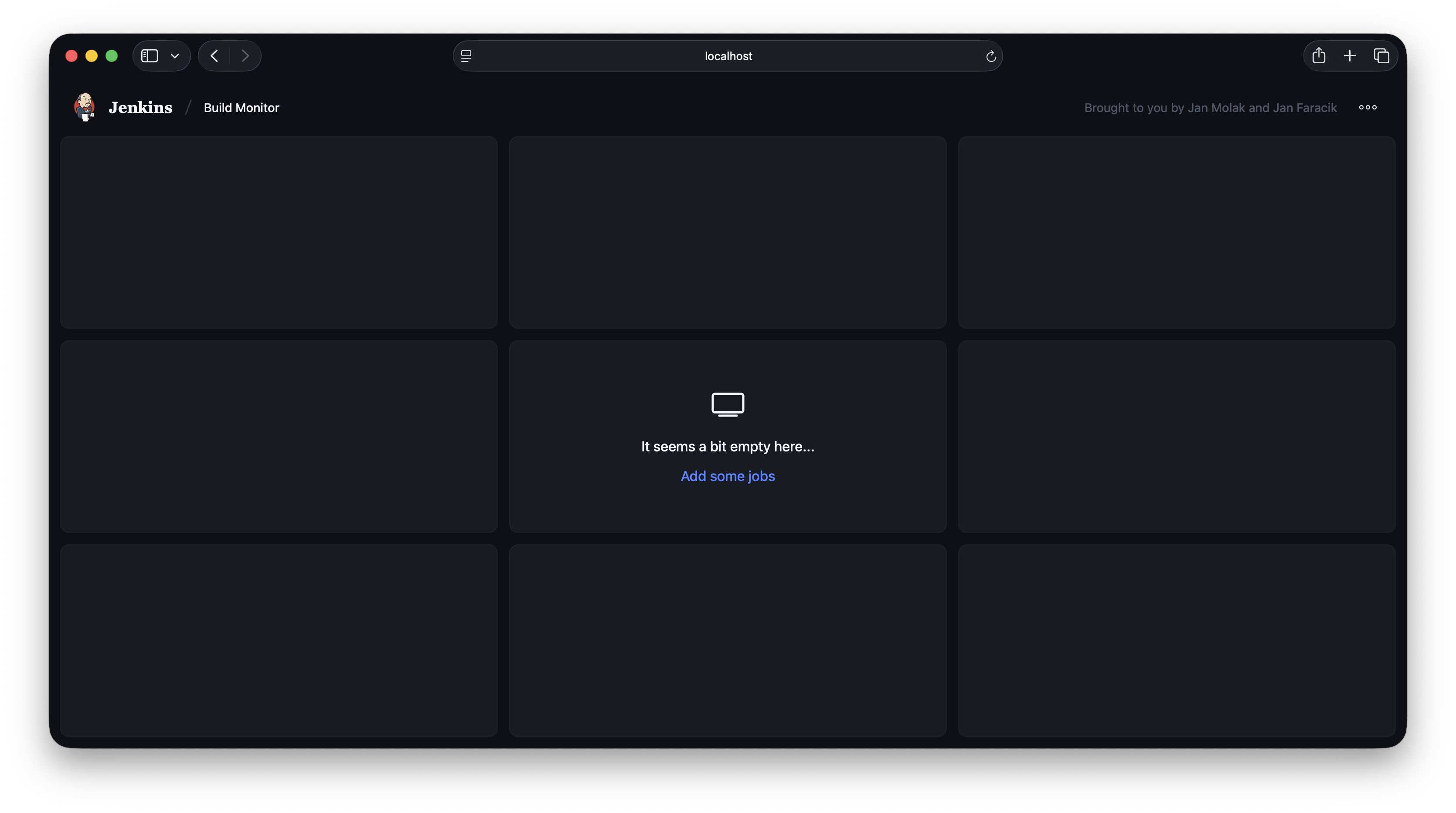Select the Build Monitor breadcrumb

[x=242, y=107]
